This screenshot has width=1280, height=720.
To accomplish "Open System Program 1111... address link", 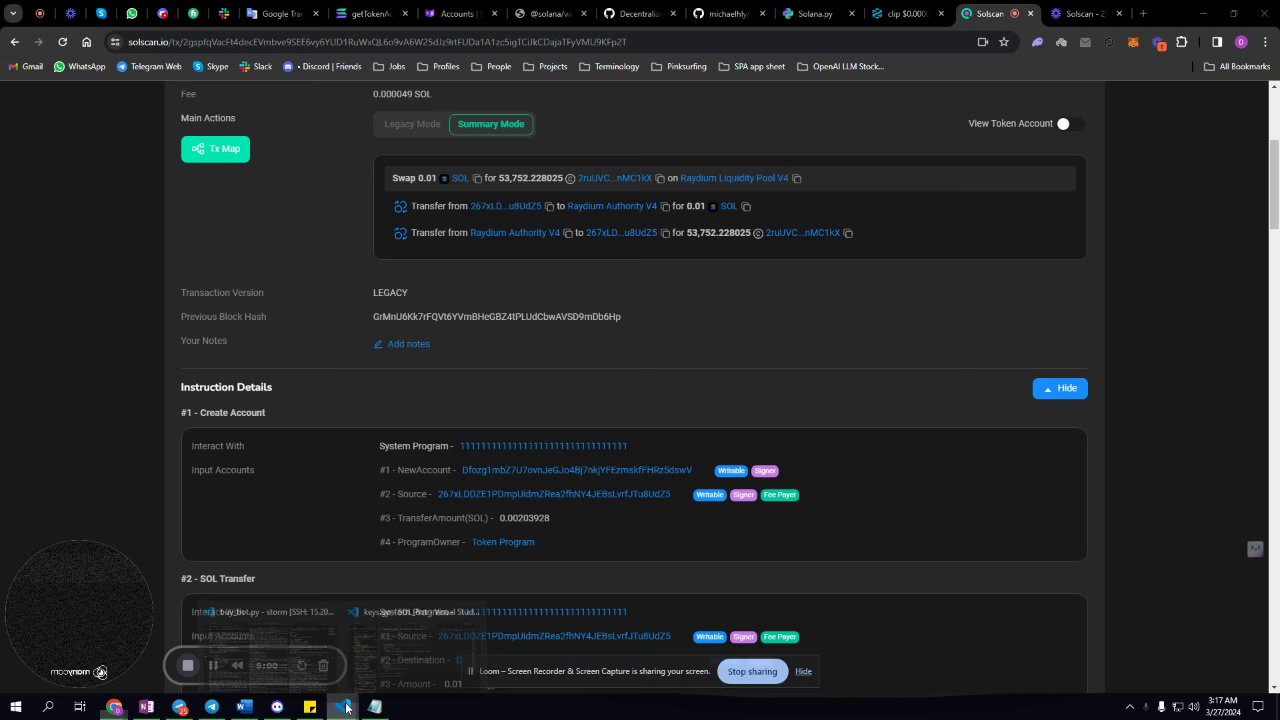I will (x=543, y=446).
